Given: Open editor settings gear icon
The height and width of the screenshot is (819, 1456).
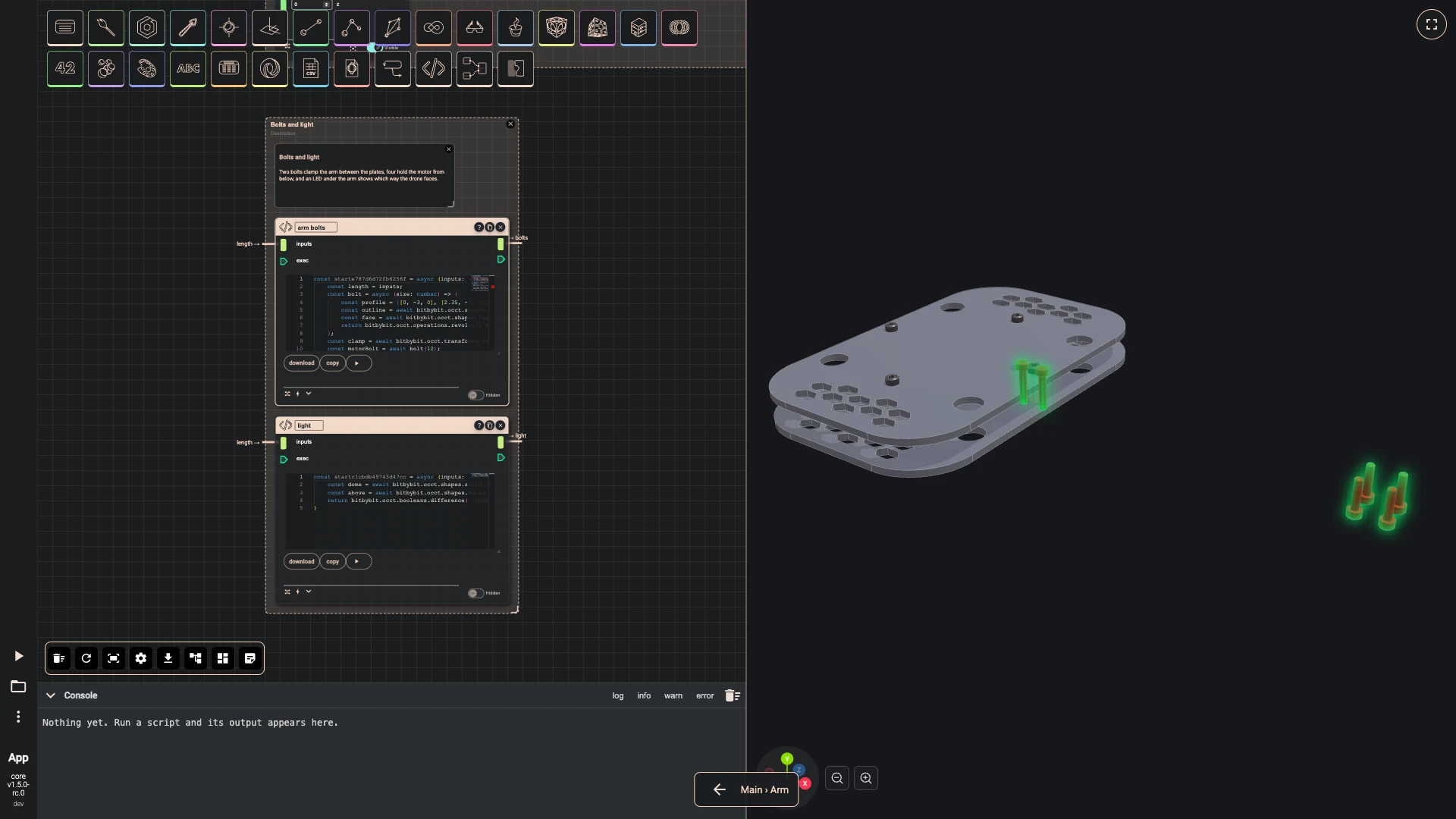Looking at the screenshot, I should [141, 658].
